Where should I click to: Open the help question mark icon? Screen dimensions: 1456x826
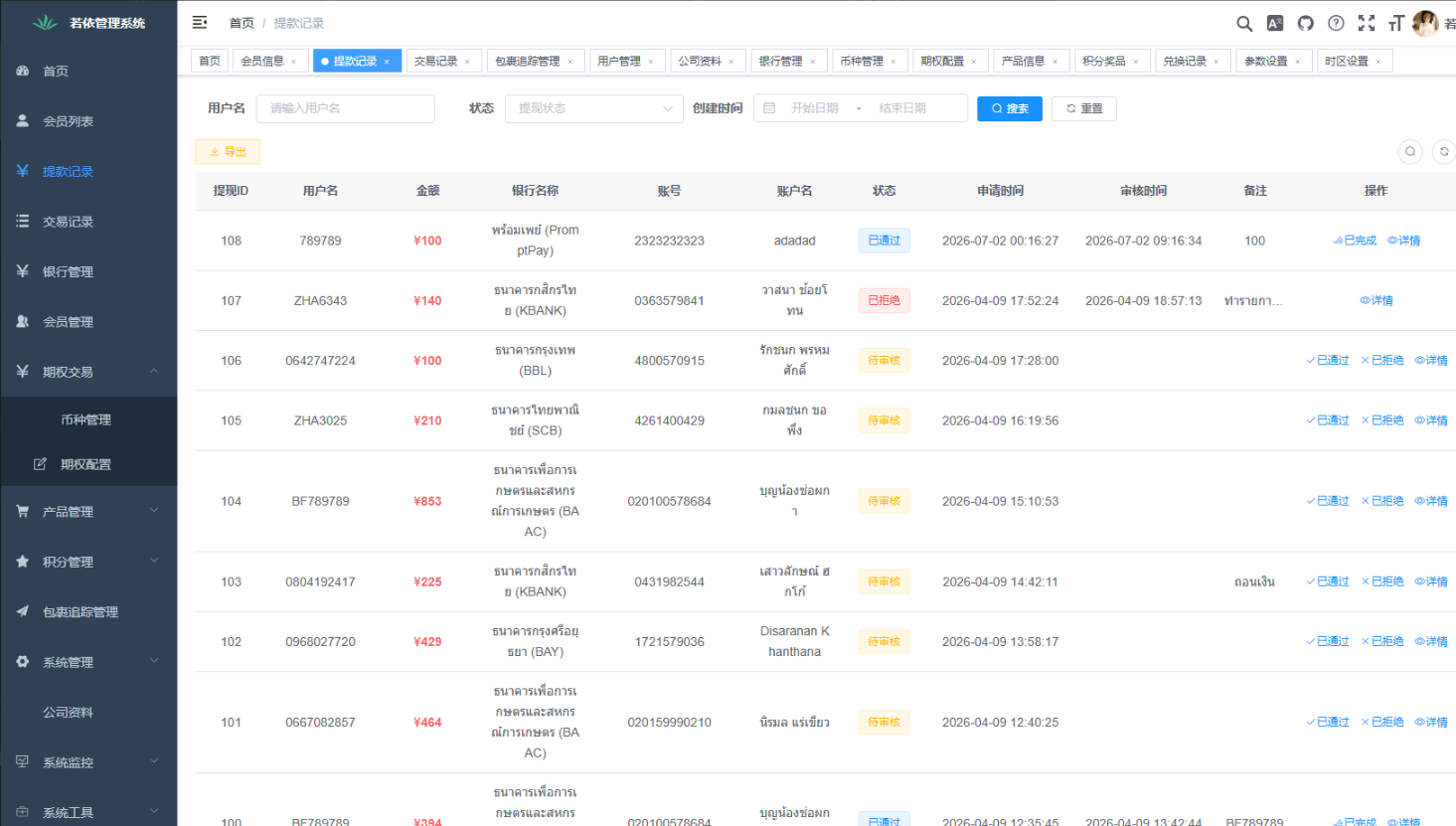point(1336,23)
